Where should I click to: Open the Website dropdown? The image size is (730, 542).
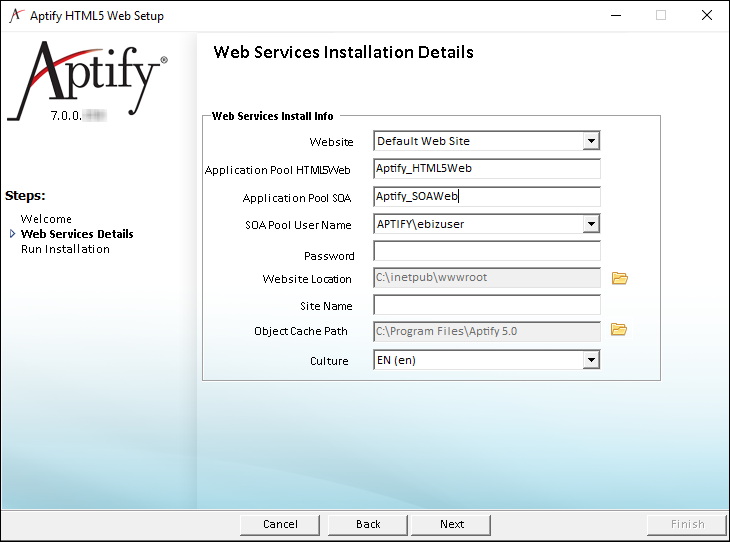(591, 141)
